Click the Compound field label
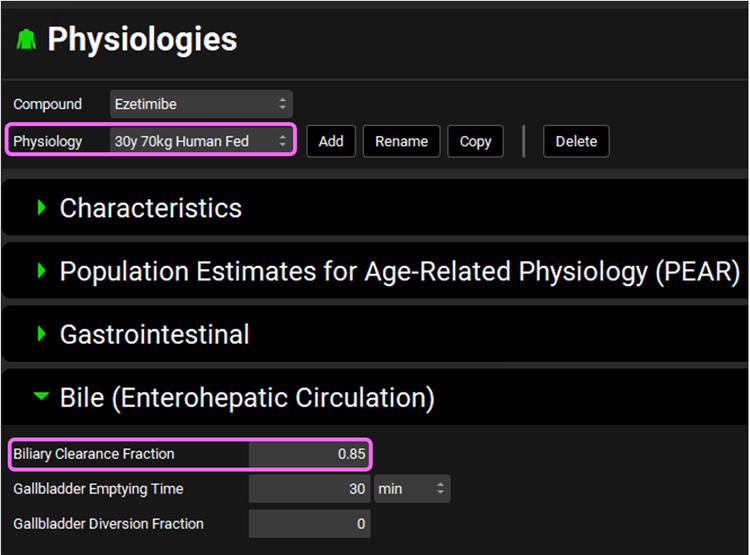 (48, 104)
